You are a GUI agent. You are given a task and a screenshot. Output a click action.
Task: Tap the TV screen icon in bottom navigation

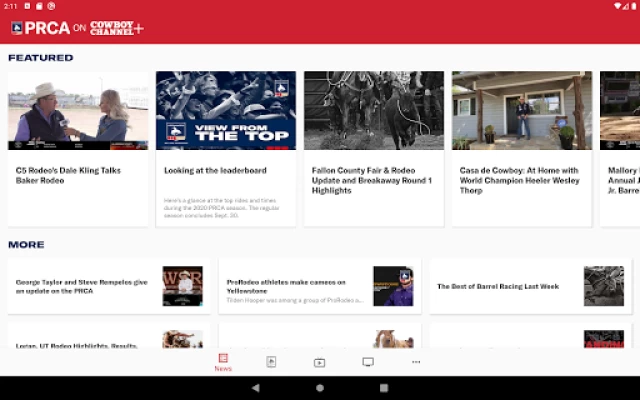pos(368,362)
